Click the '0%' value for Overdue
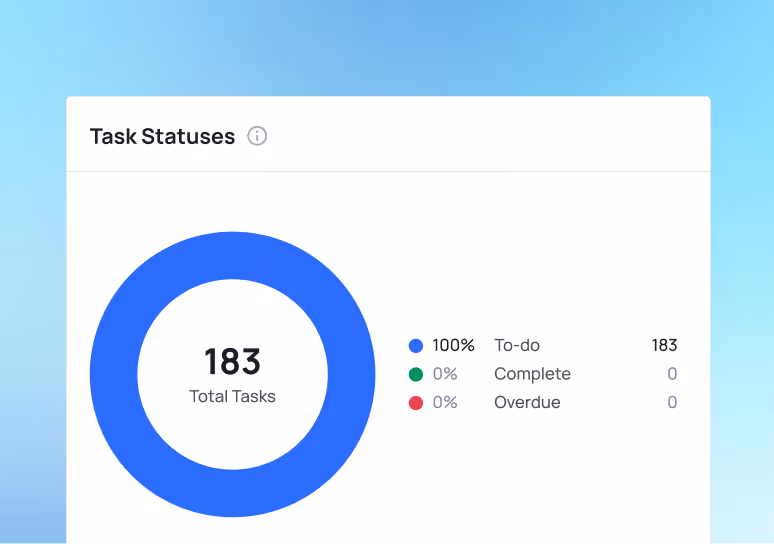Screen dimensions: 774x544 [445, 402]
